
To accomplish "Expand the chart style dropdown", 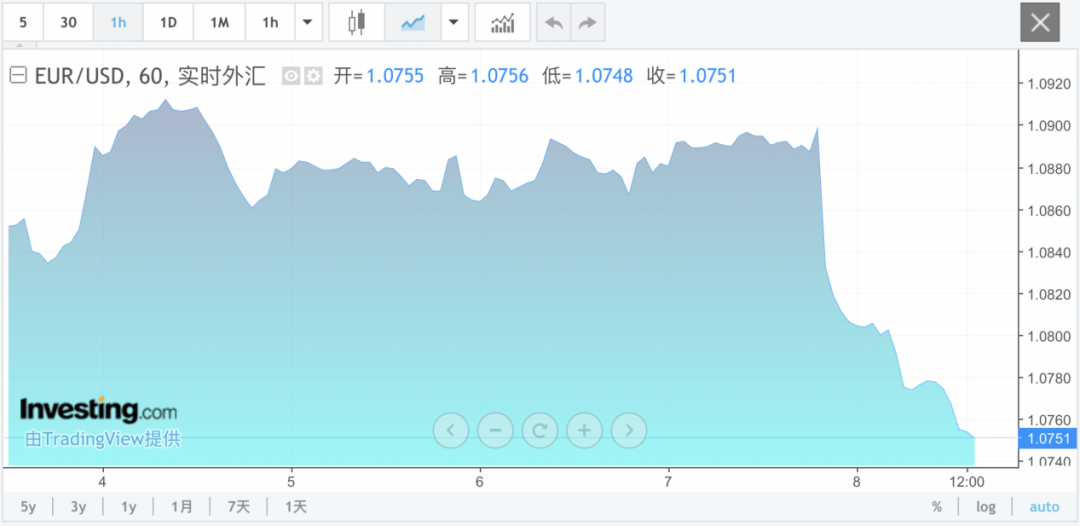I will click(x=455, y=22).
